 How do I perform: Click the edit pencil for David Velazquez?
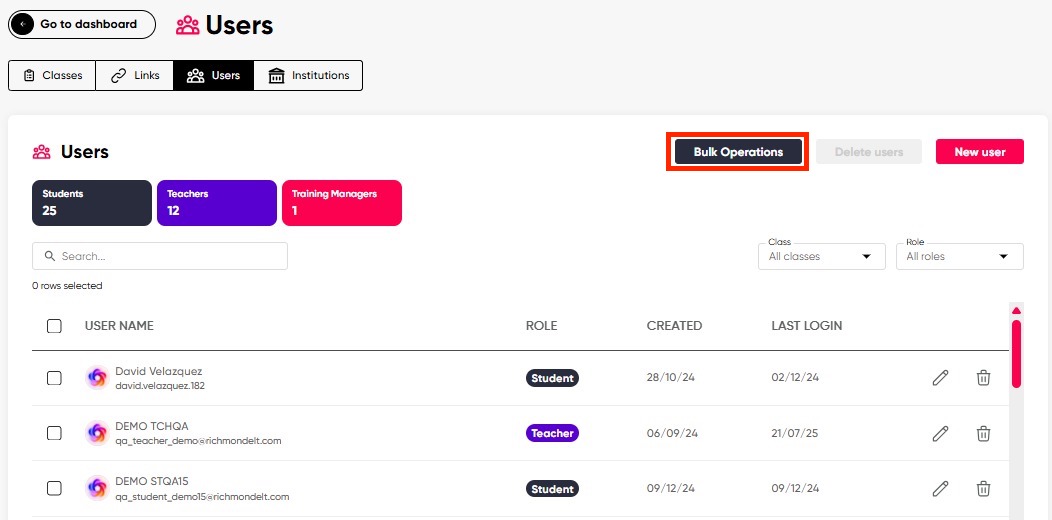tap(940, 378)
